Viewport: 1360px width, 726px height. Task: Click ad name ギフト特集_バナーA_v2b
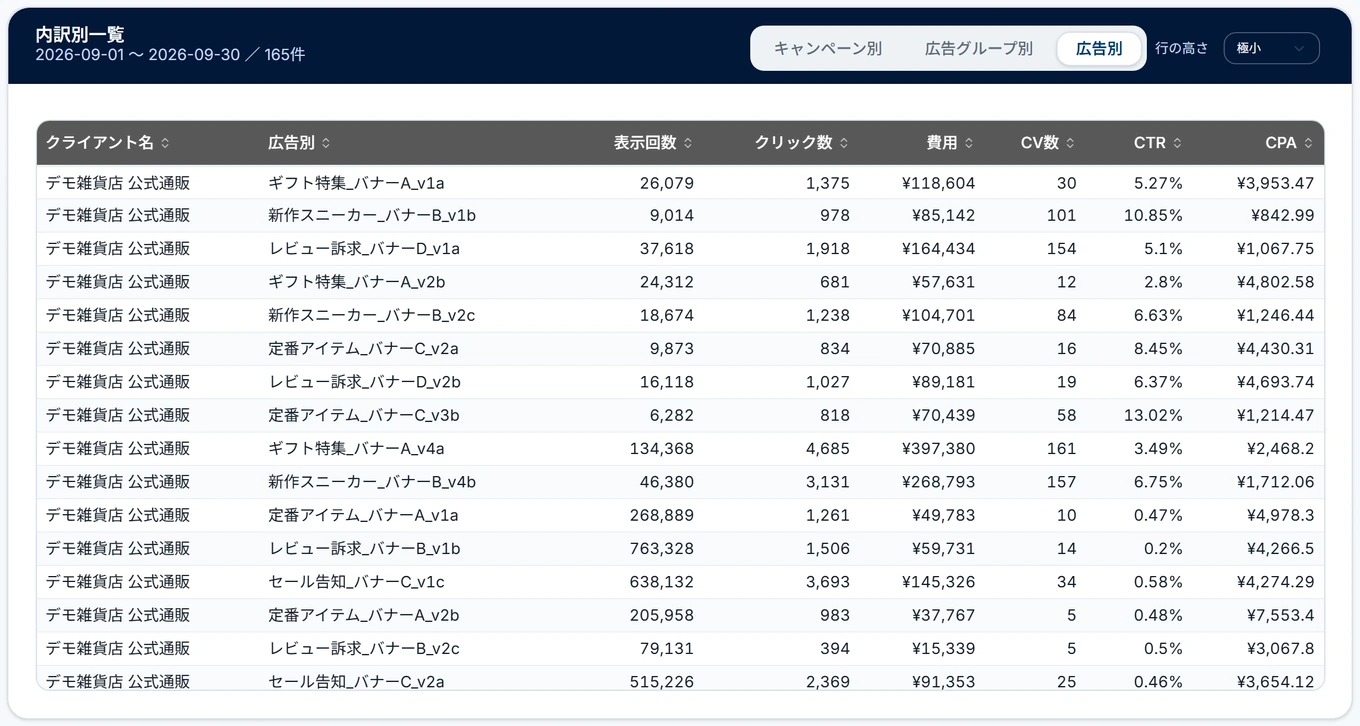click(357, 282)
